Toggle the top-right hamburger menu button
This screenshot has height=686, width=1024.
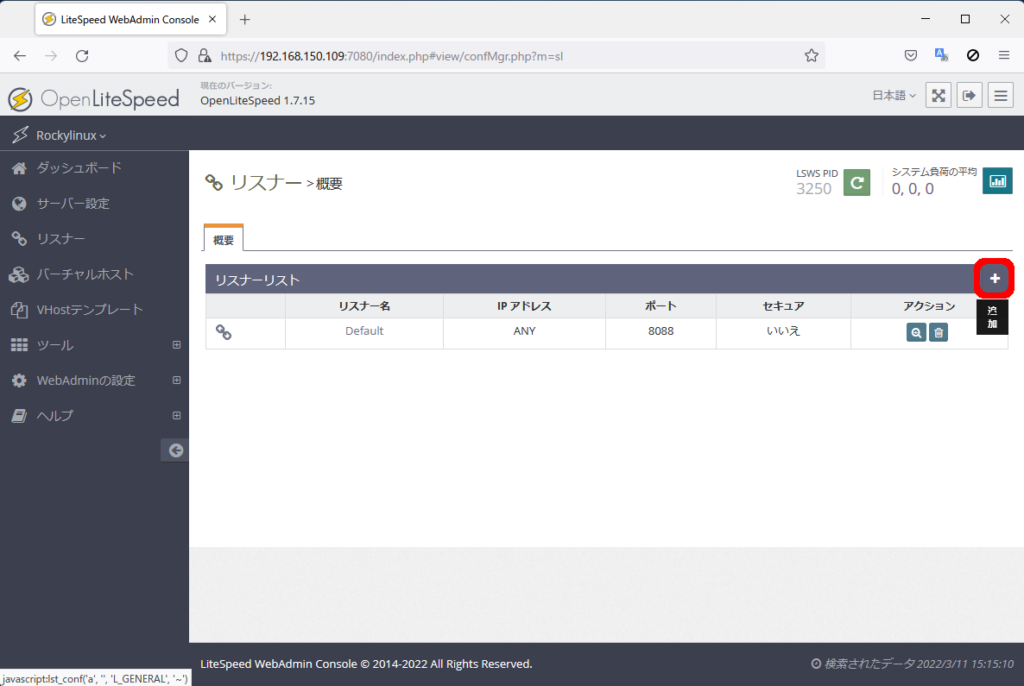1000,95
